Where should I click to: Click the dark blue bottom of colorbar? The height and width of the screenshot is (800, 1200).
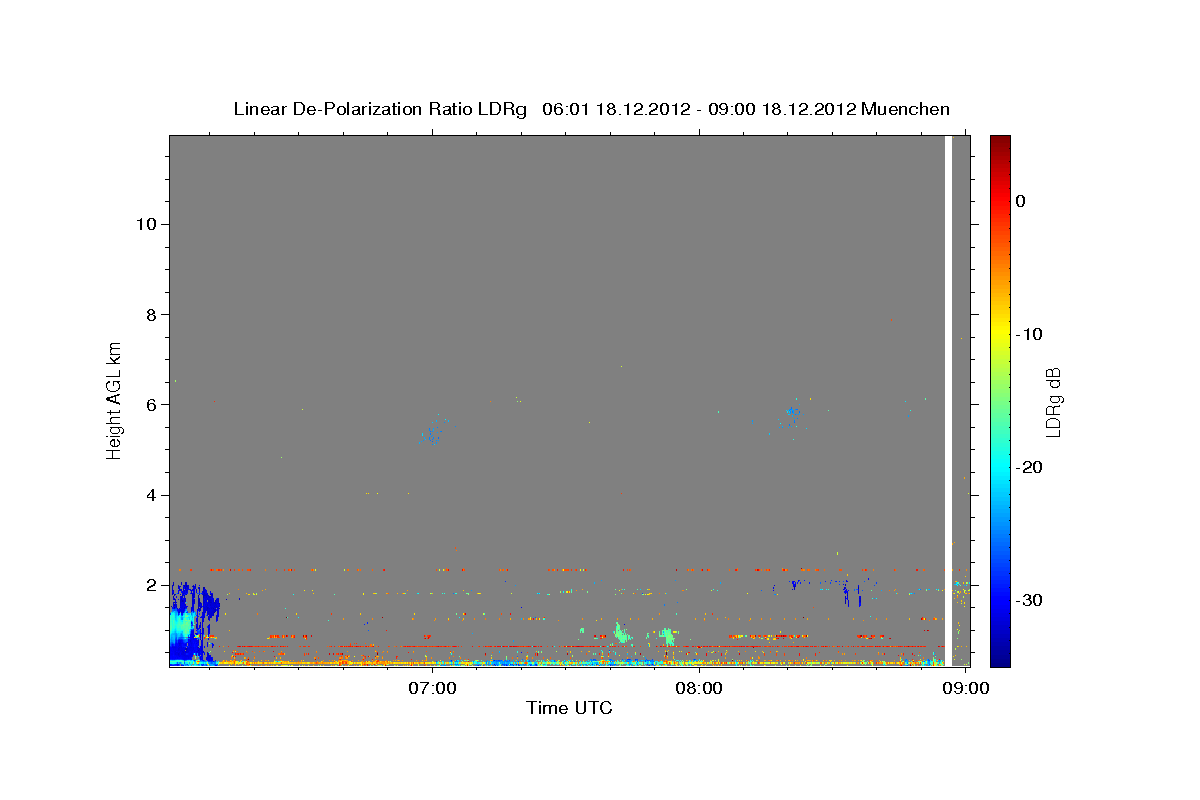click(1000, 655)
